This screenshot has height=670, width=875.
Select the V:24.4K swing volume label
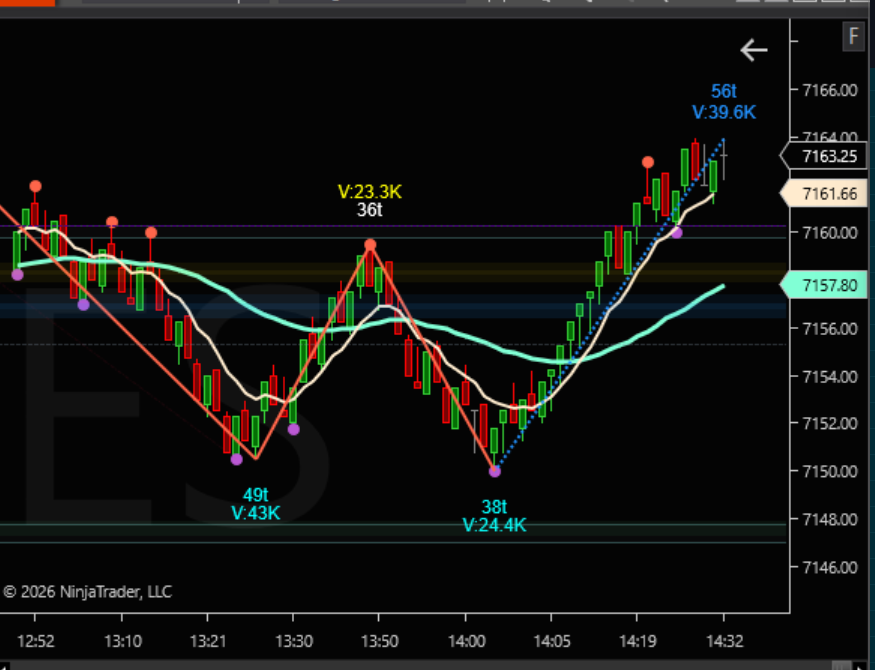[x=494, y=525]
